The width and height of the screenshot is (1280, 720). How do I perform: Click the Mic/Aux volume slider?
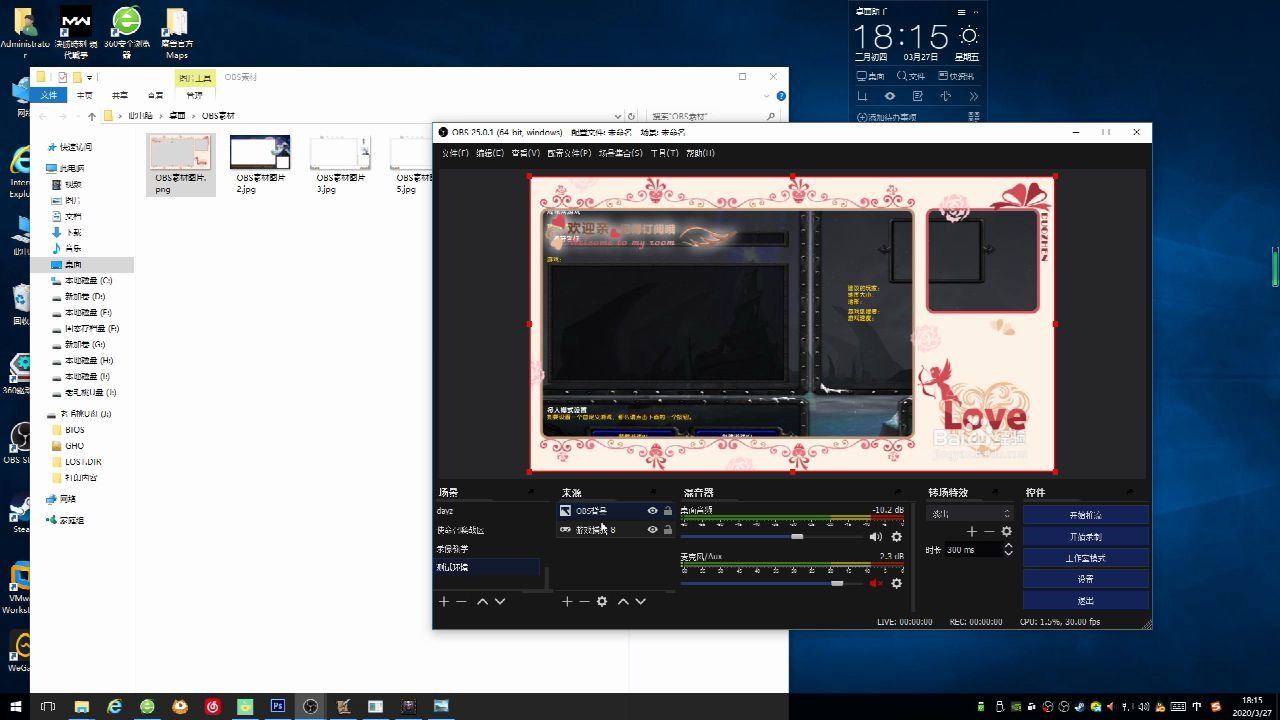click(x=770, y=583)
